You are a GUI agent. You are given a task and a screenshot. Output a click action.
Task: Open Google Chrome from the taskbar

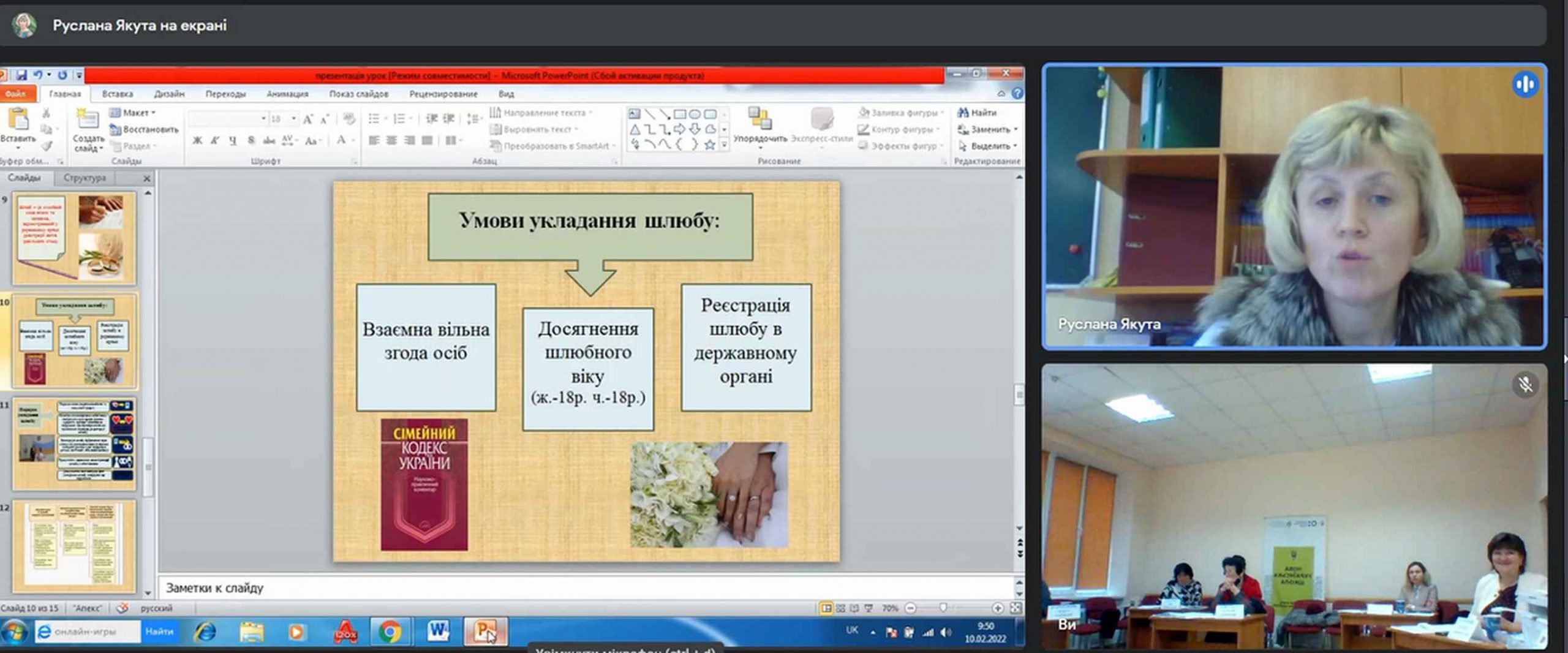[390, 632]
